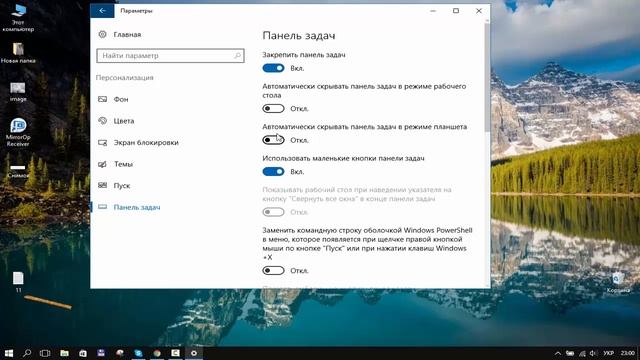Click the Фон picture icon in the sidebar
640x360 pixels.
click(102, 99)
